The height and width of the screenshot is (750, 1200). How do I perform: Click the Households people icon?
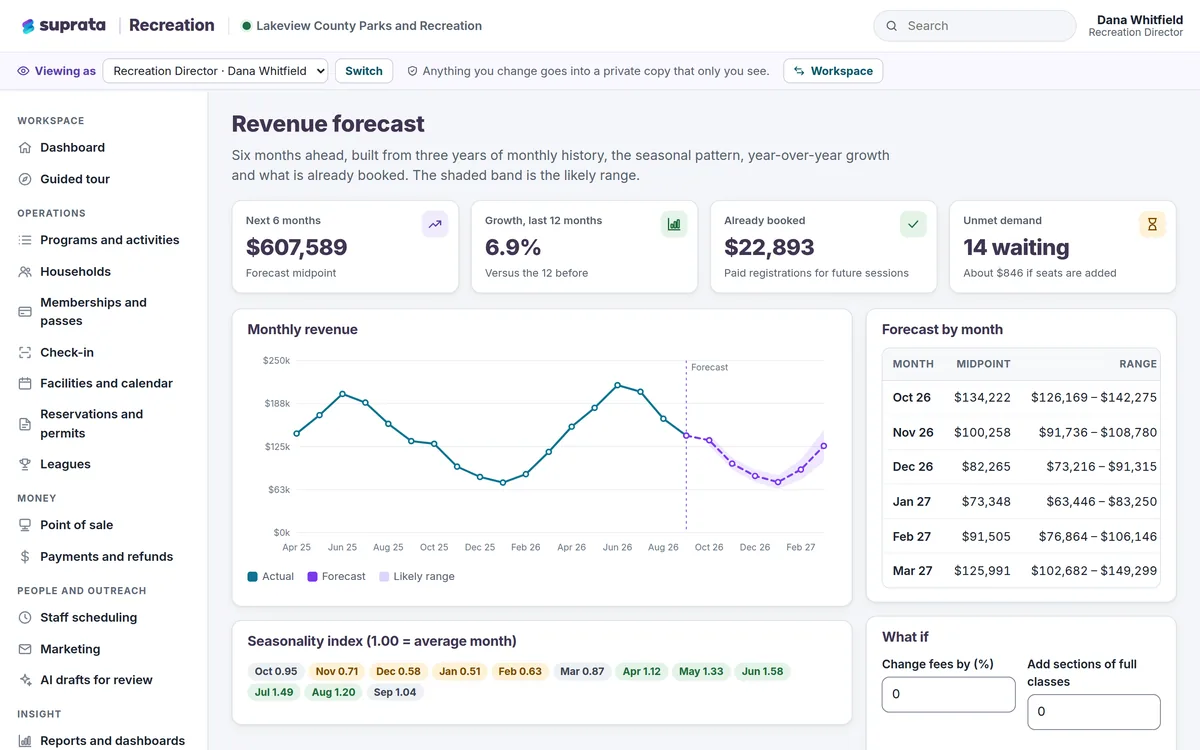(x=25, y=272)
